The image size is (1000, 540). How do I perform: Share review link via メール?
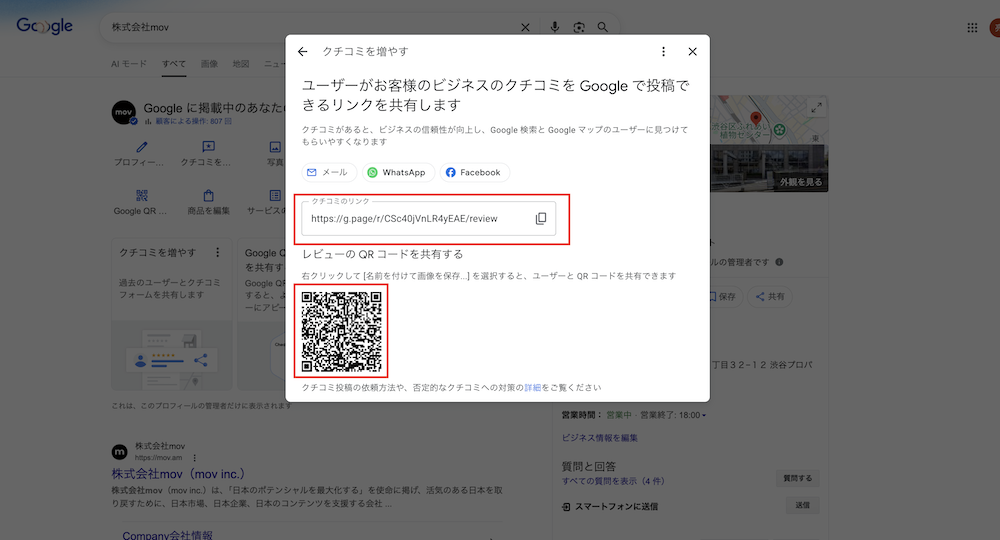pos(328,172)
